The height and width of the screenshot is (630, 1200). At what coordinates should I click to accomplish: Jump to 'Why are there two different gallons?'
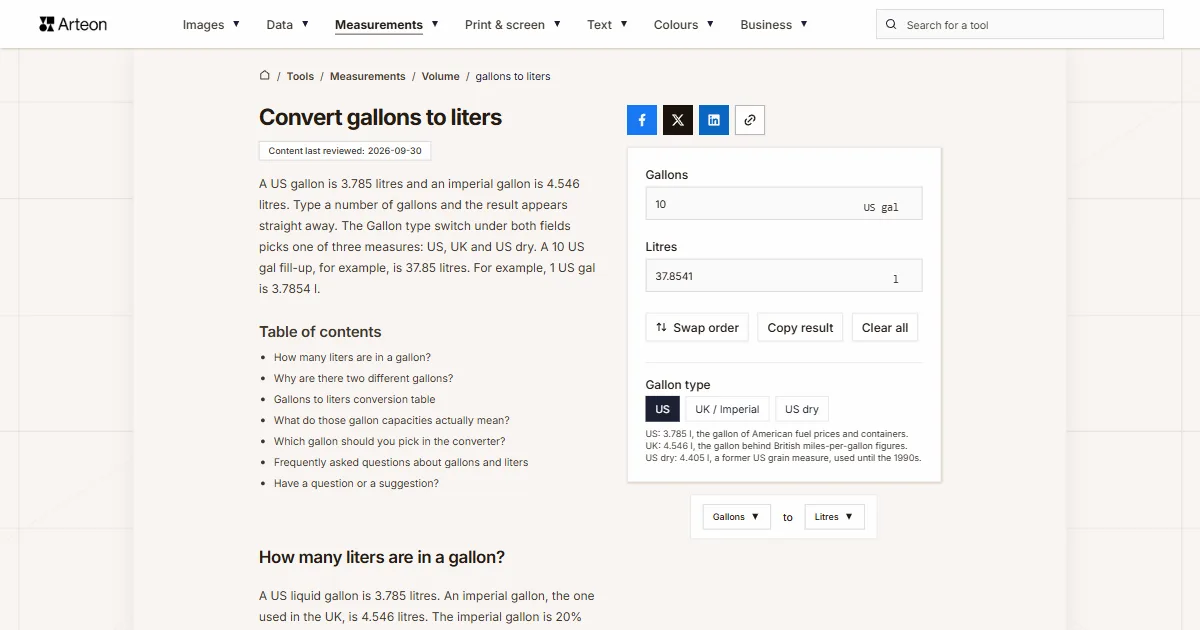click(364, 378)
